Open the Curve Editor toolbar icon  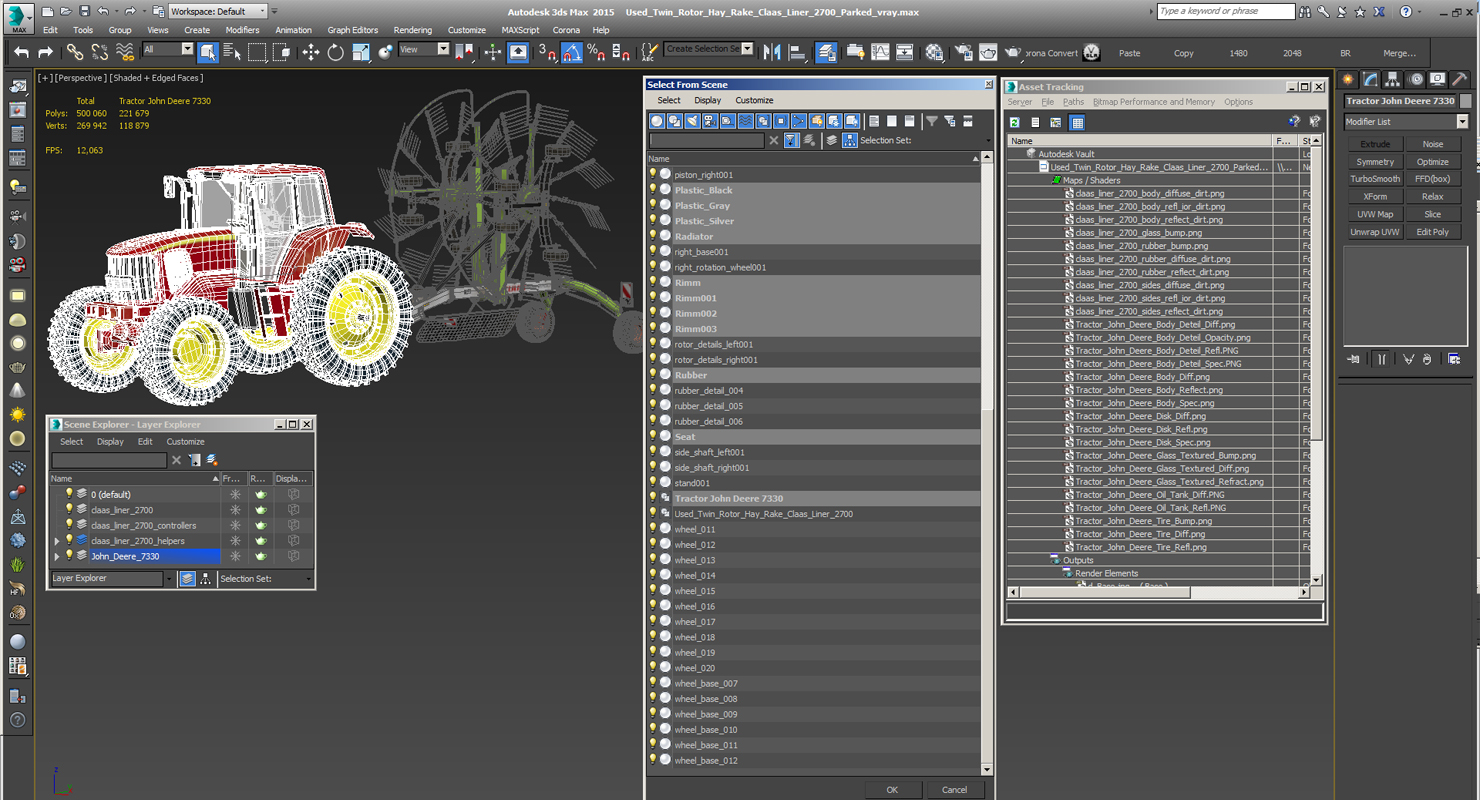coord(879,52)
